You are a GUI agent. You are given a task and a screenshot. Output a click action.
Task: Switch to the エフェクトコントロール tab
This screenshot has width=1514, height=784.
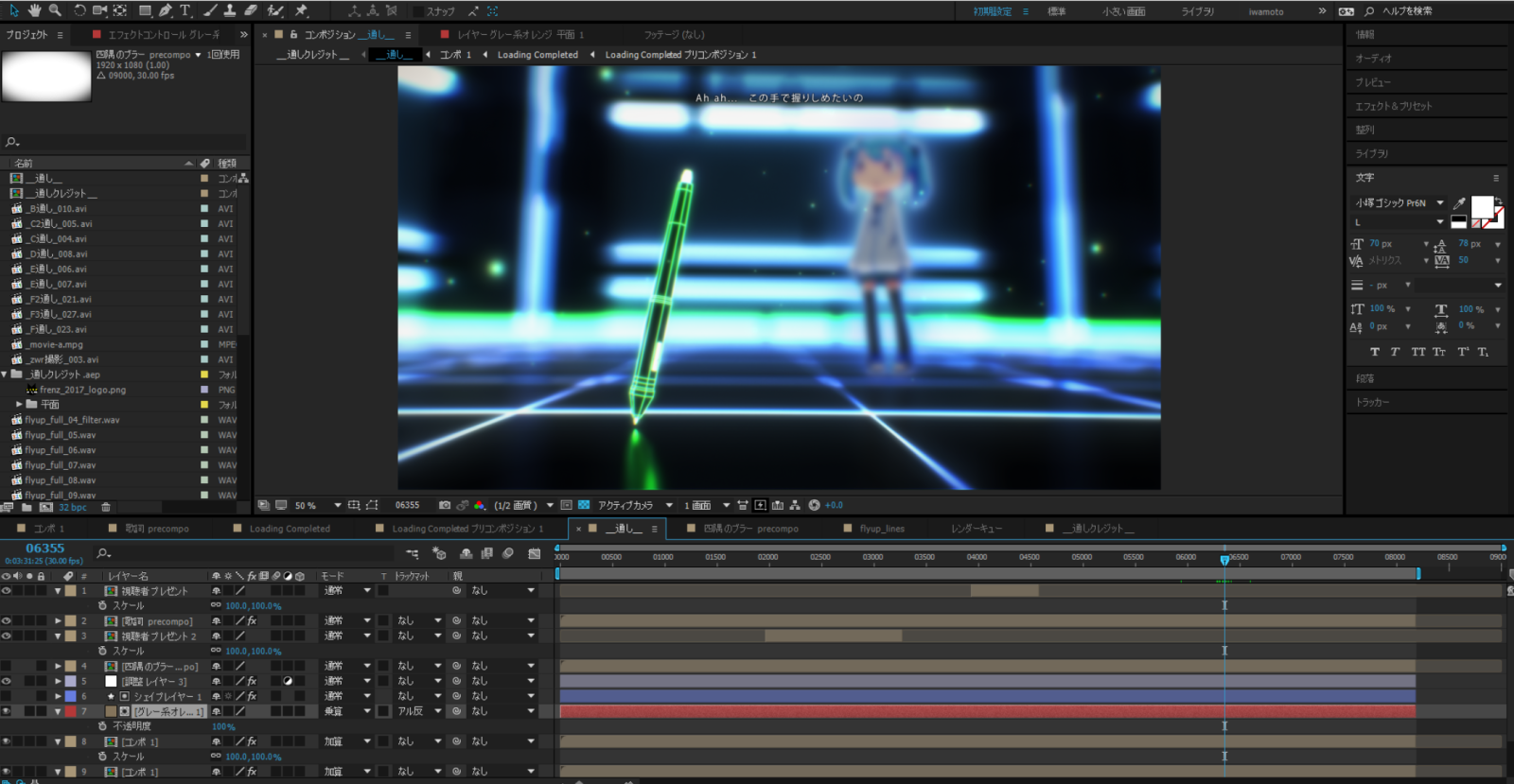click(x=163, y=34)
